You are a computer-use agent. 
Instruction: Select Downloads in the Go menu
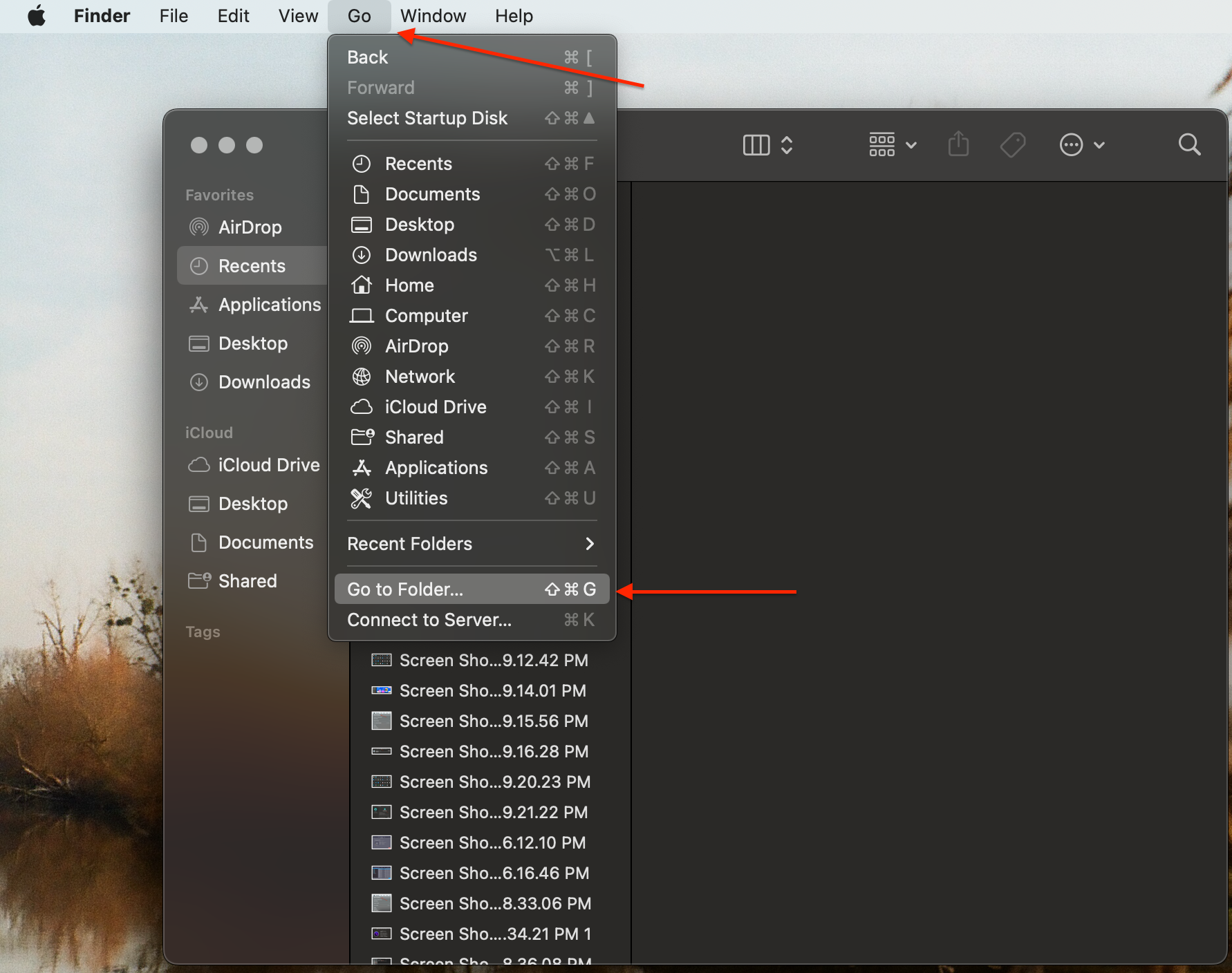(472, 255)
